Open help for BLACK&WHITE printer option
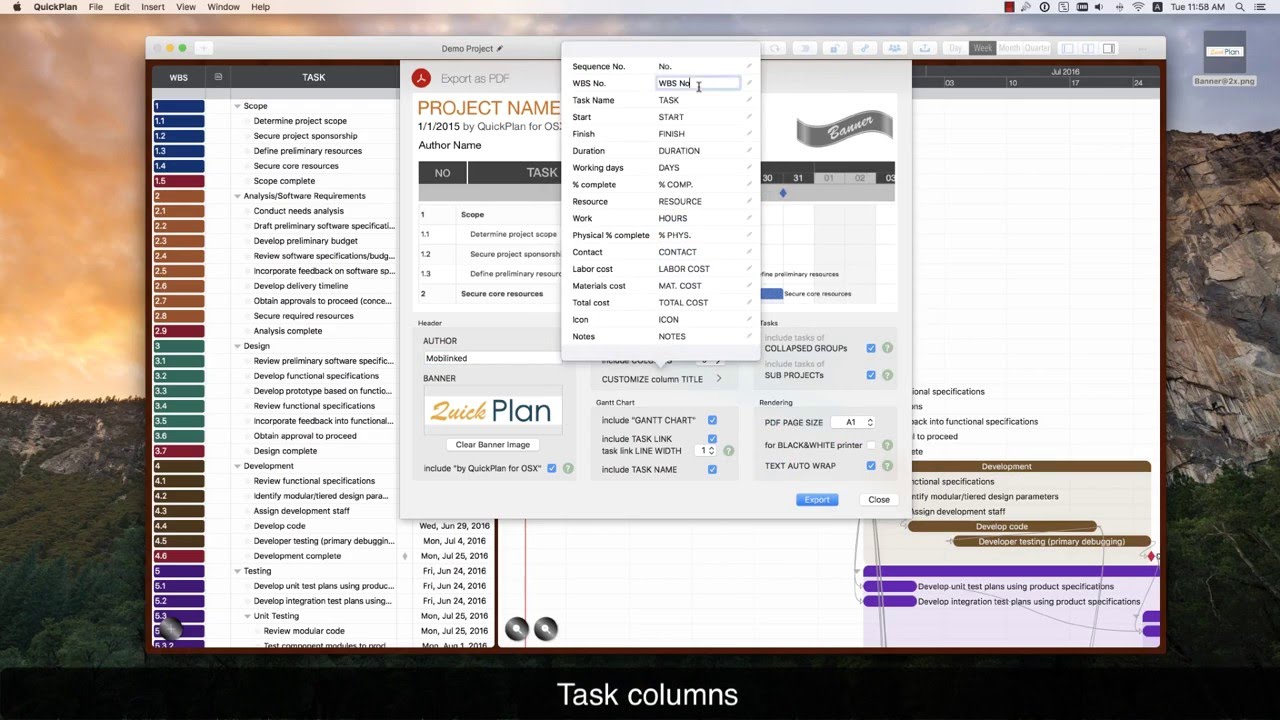This screenshot has height=720, width=1280. pos(887,445)
